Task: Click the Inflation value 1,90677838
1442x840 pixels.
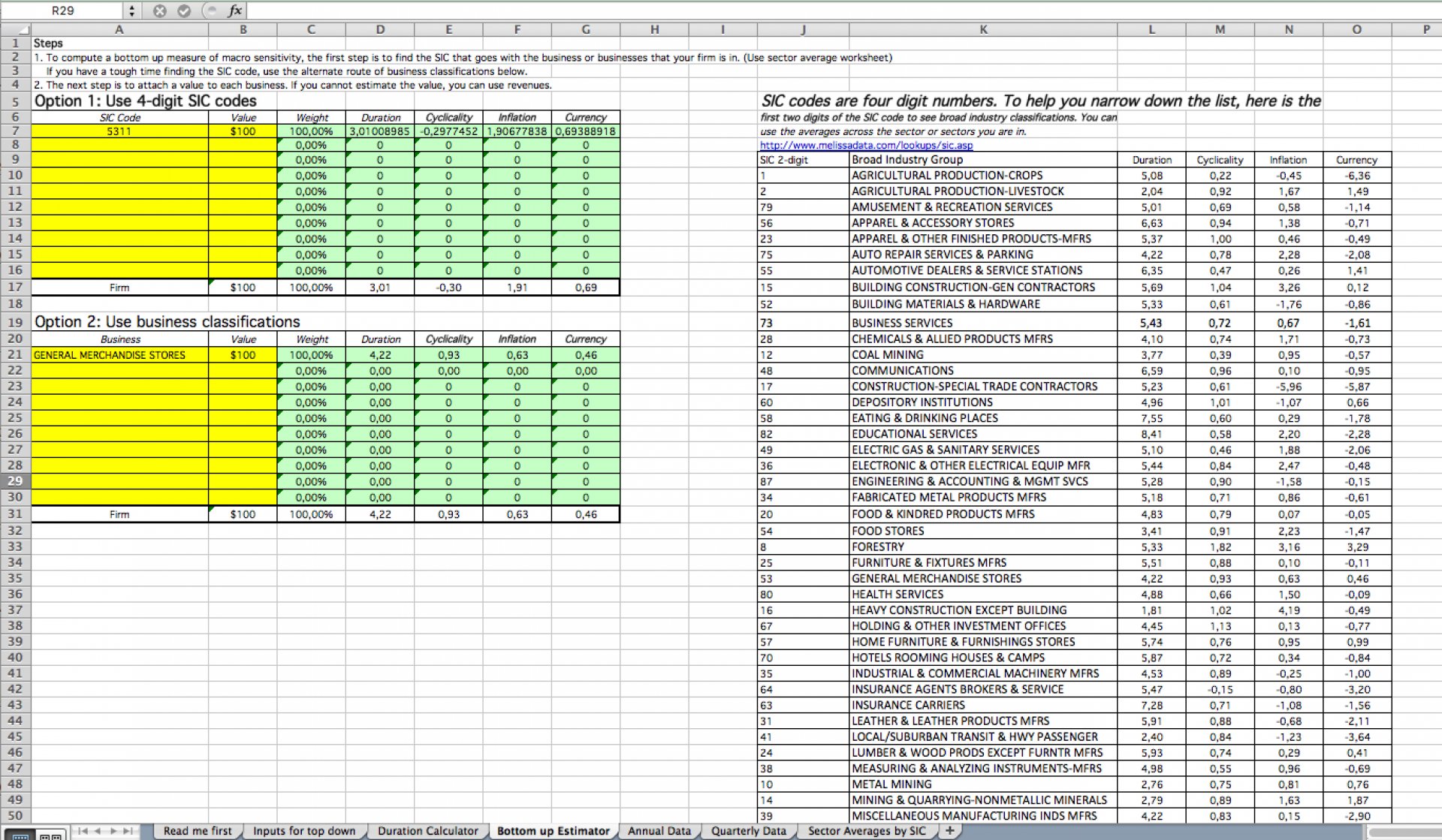Action: pyautogui.click(x=517, y=131)
